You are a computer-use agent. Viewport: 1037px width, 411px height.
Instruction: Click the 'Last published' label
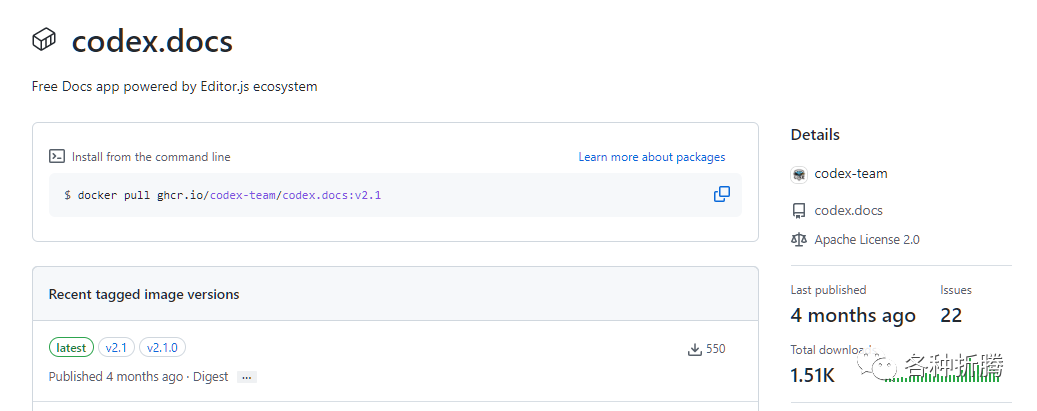point(828,290)
